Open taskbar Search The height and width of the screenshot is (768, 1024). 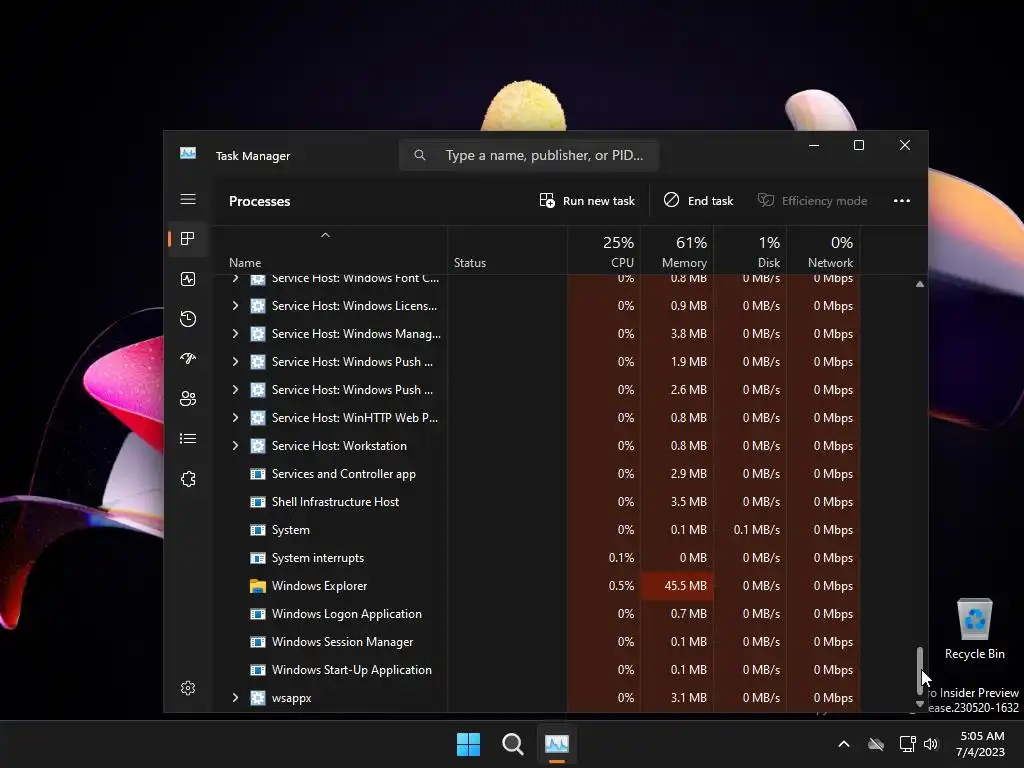click(513, 744)
